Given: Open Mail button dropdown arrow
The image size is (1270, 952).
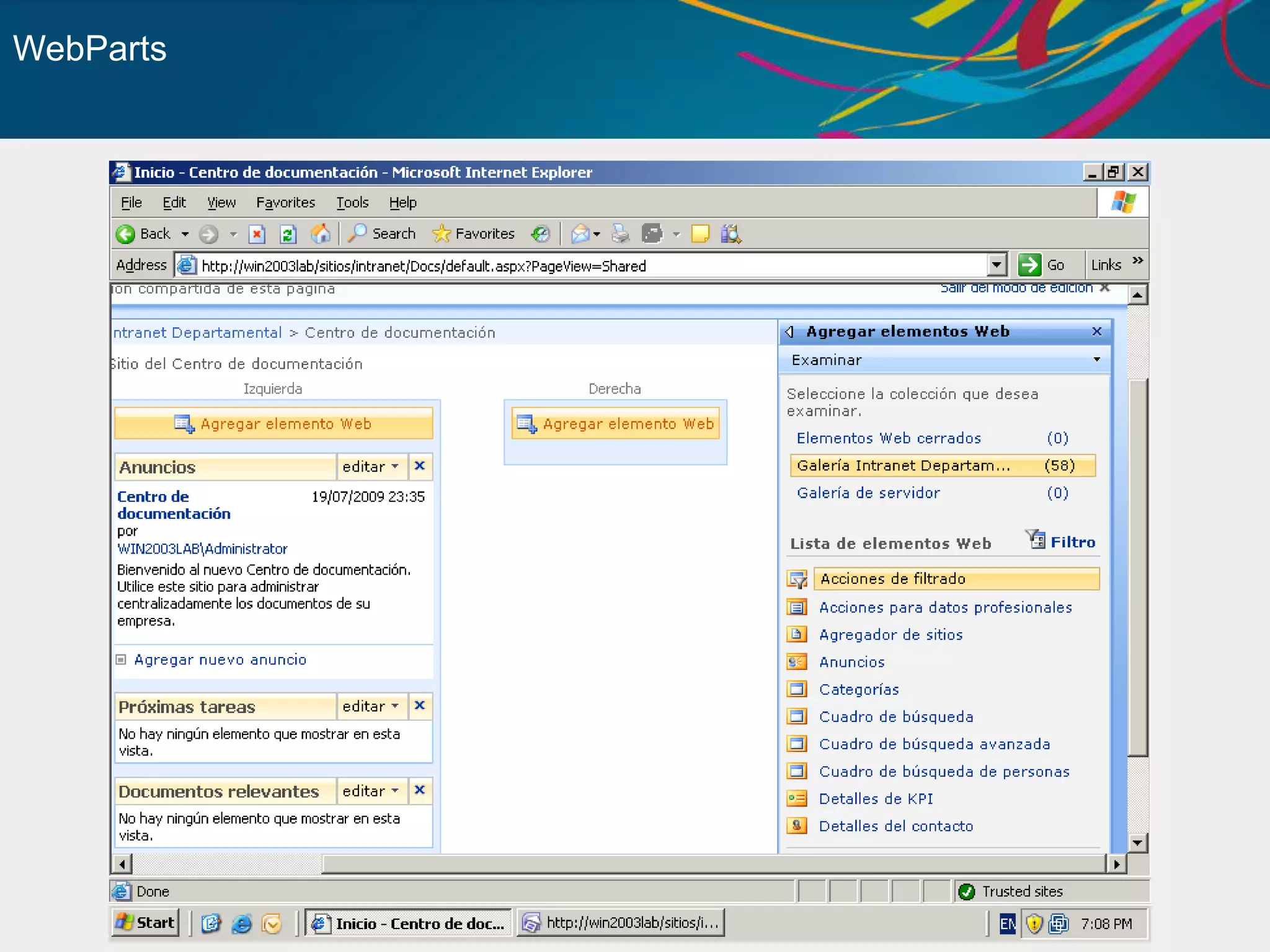Looking at the screenshot, I should tap(597, 234).
